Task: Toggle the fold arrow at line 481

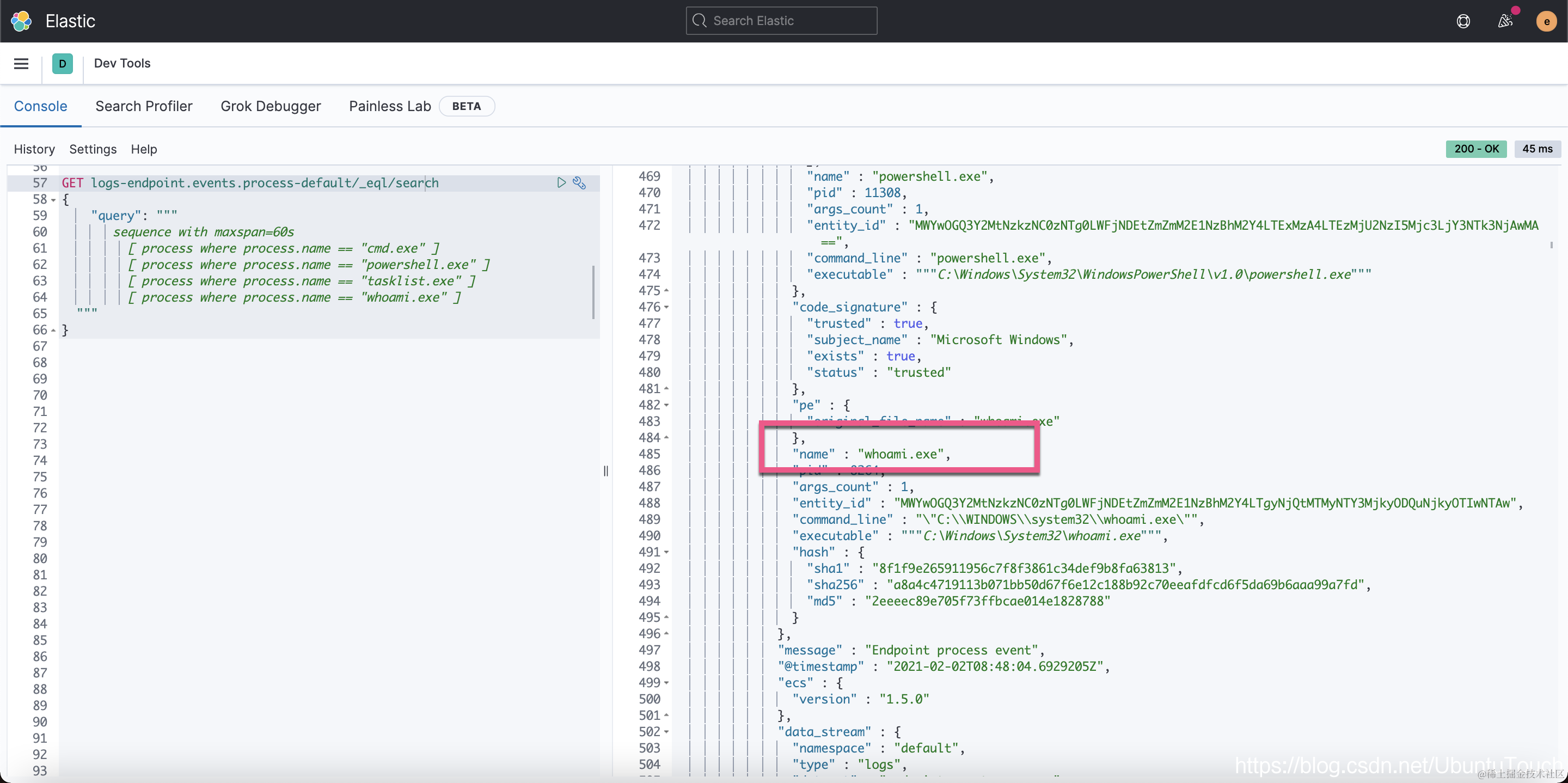Action: click(x=666, y=388)
